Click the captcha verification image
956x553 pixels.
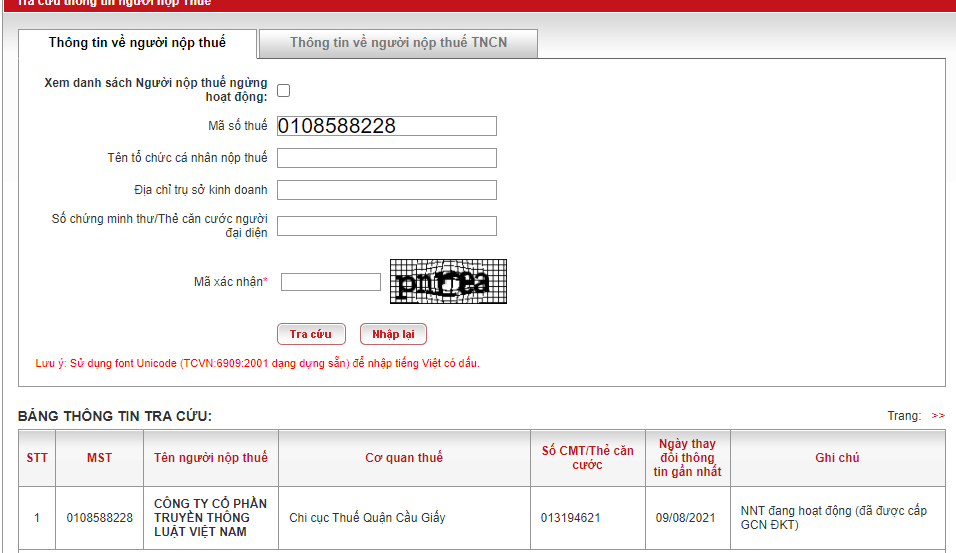pyautogui.click(x=448, y=282)
